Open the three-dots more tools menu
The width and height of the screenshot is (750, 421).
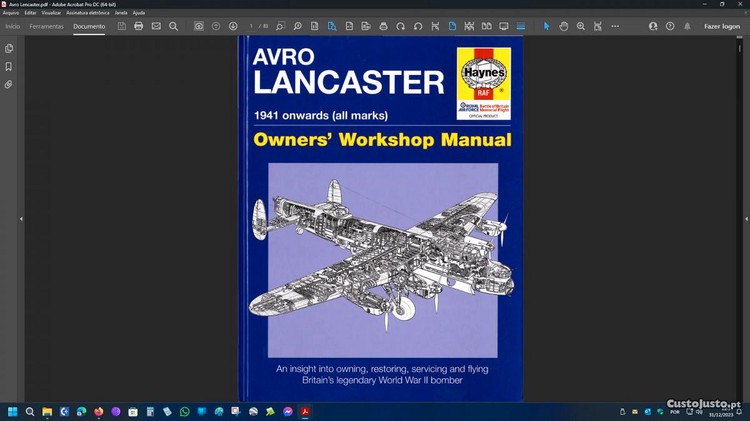pos(615,26)
